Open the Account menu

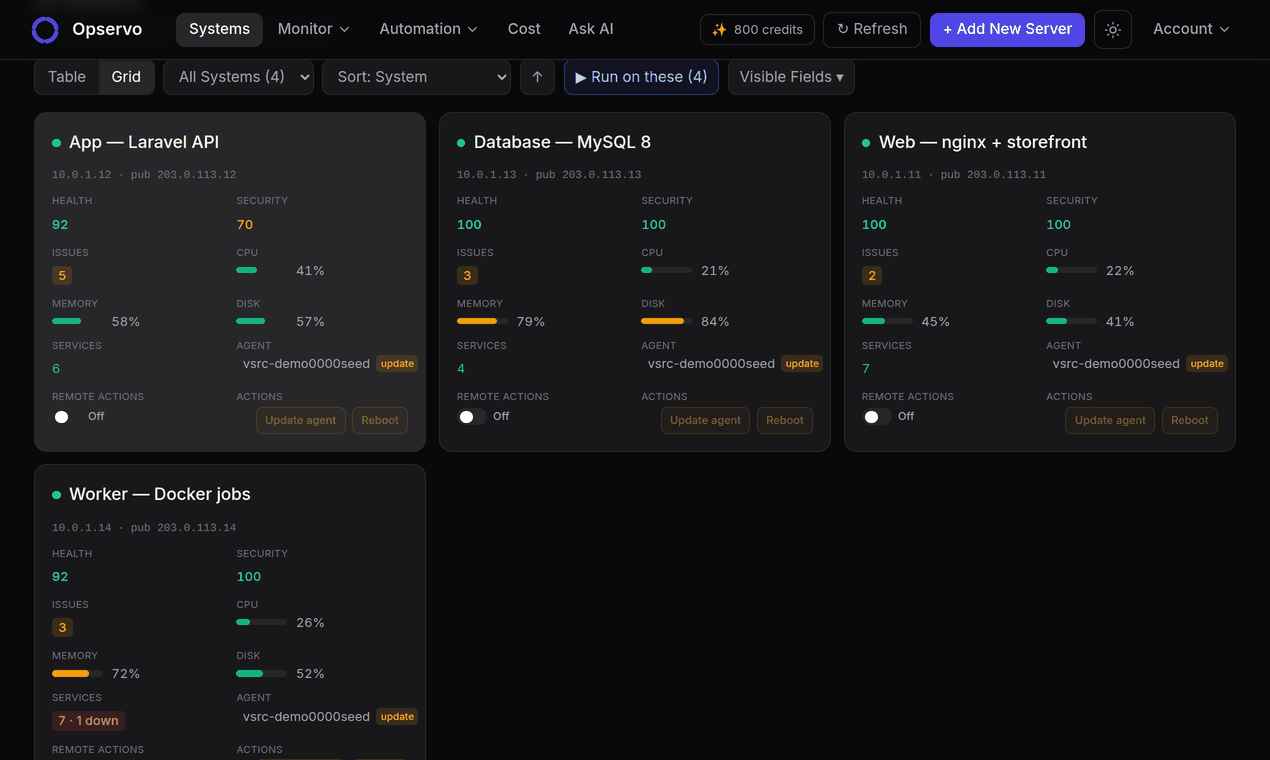click(1191, 29)
